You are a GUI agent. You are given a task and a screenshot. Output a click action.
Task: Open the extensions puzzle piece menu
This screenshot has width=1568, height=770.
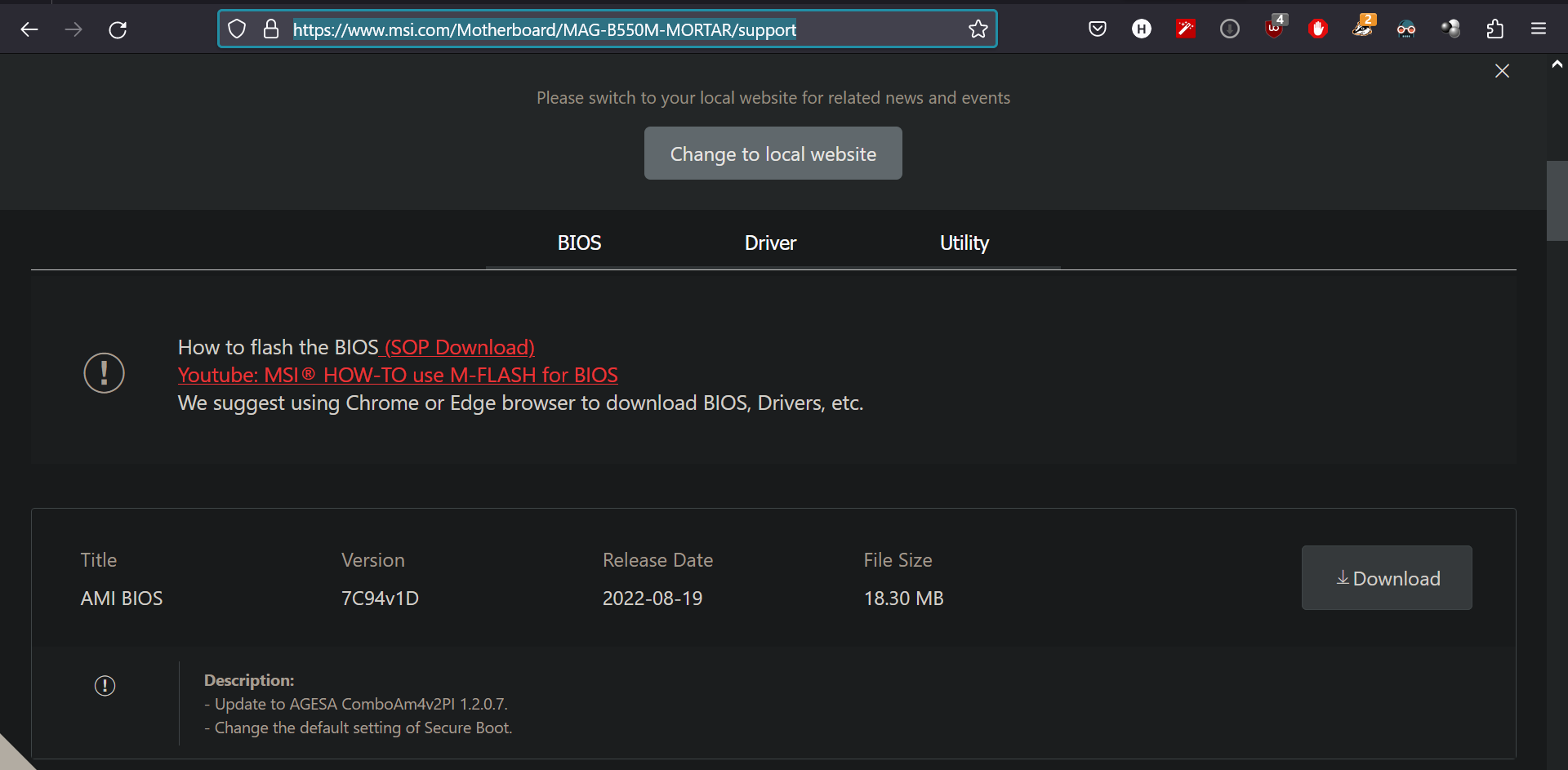(x=1494, y=29)
